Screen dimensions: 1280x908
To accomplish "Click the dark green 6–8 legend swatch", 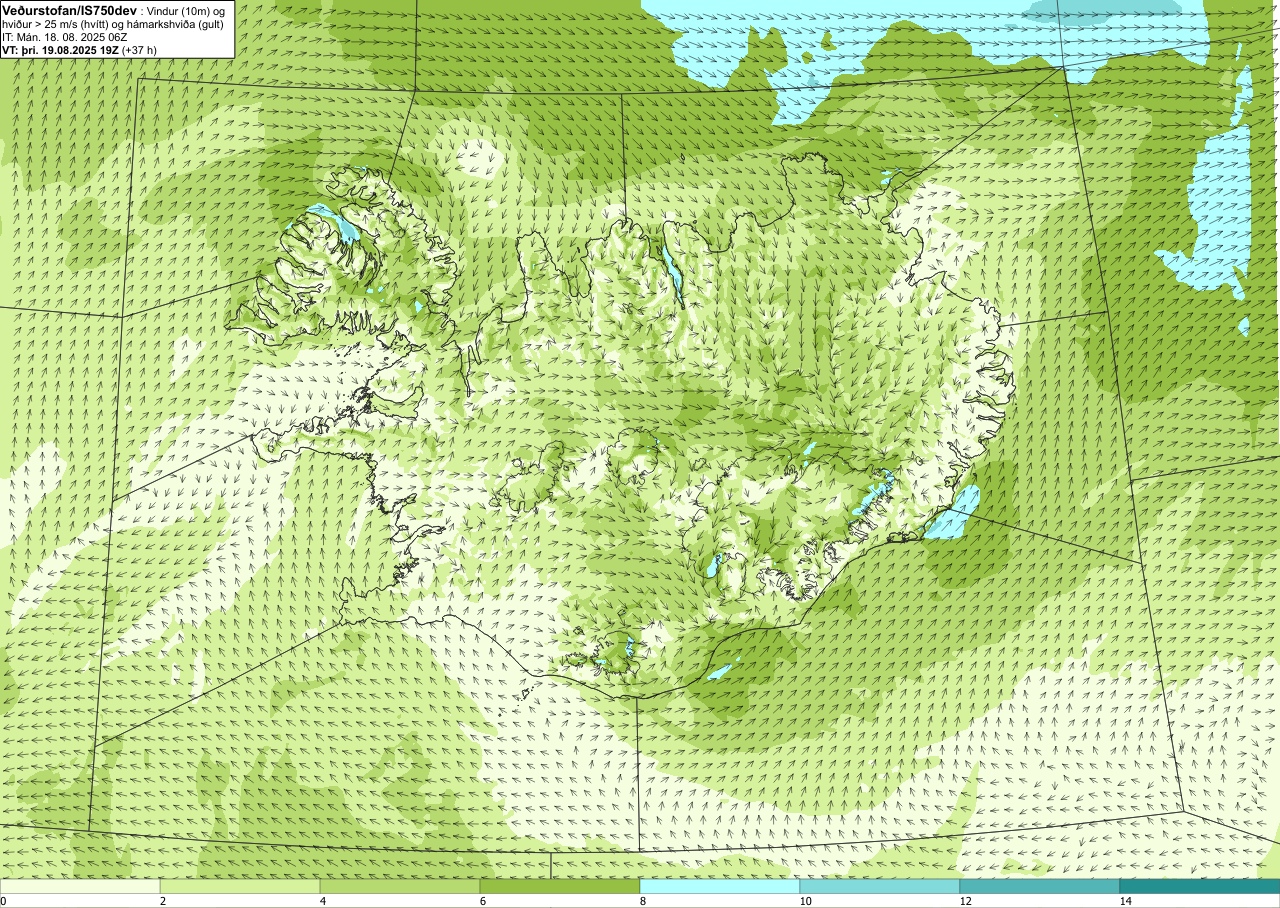I will point(560,886).
